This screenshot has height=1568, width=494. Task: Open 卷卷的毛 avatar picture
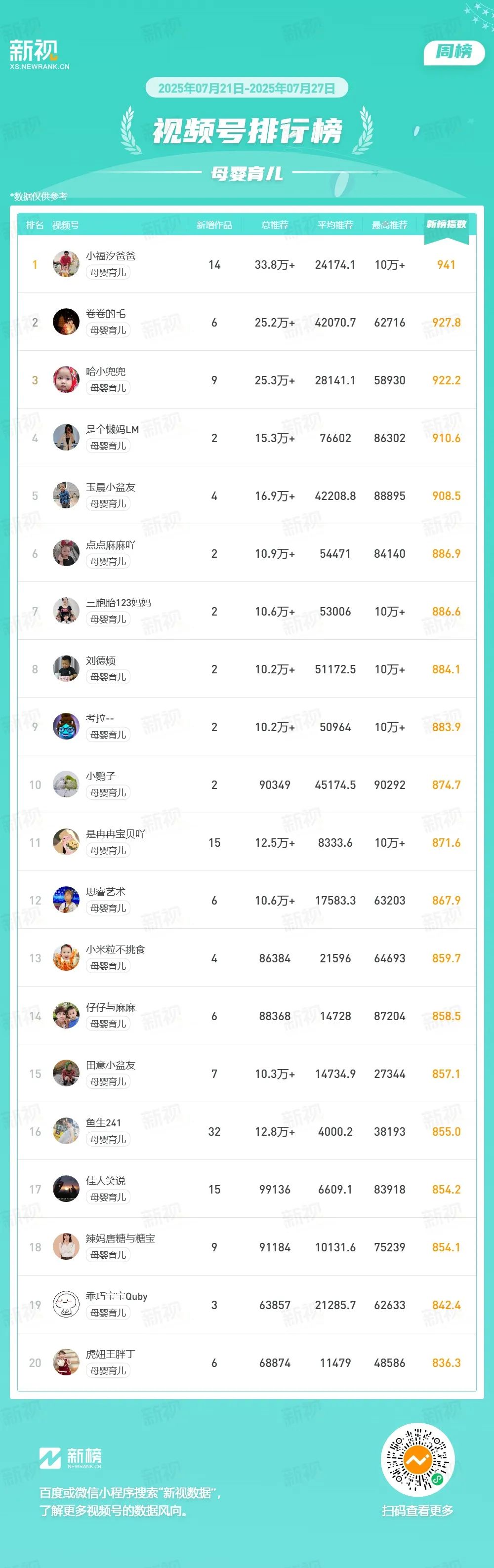(66, 322)
